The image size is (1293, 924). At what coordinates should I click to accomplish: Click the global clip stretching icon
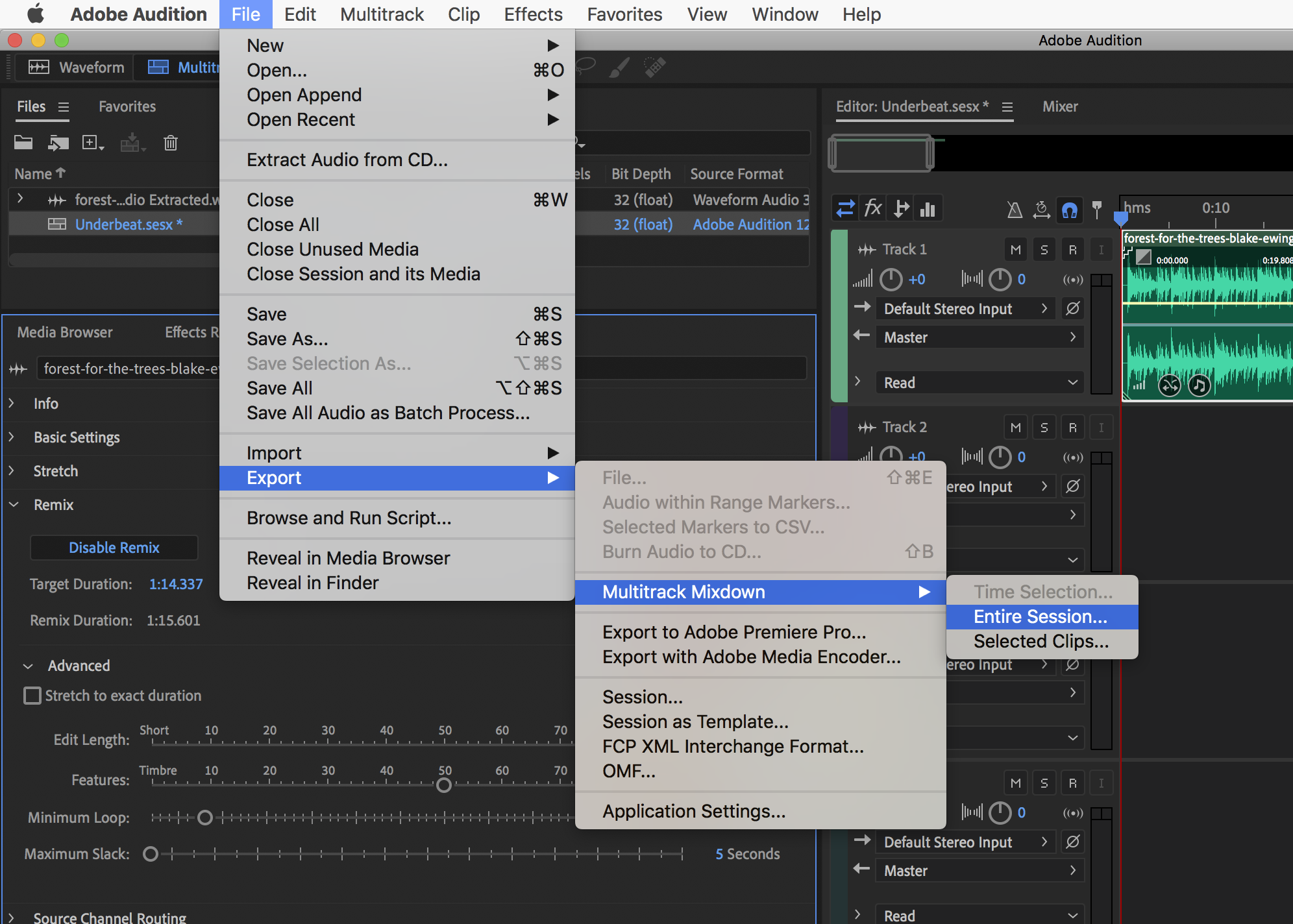pos(1041,210)
